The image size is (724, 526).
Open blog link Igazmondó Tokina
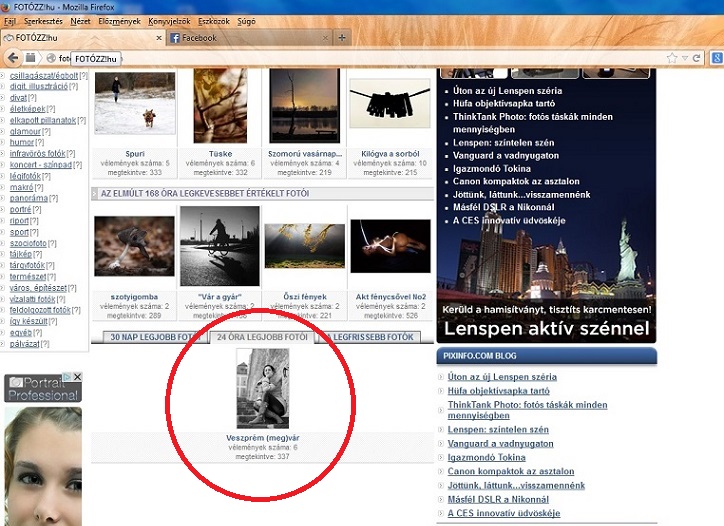[486, 457]
